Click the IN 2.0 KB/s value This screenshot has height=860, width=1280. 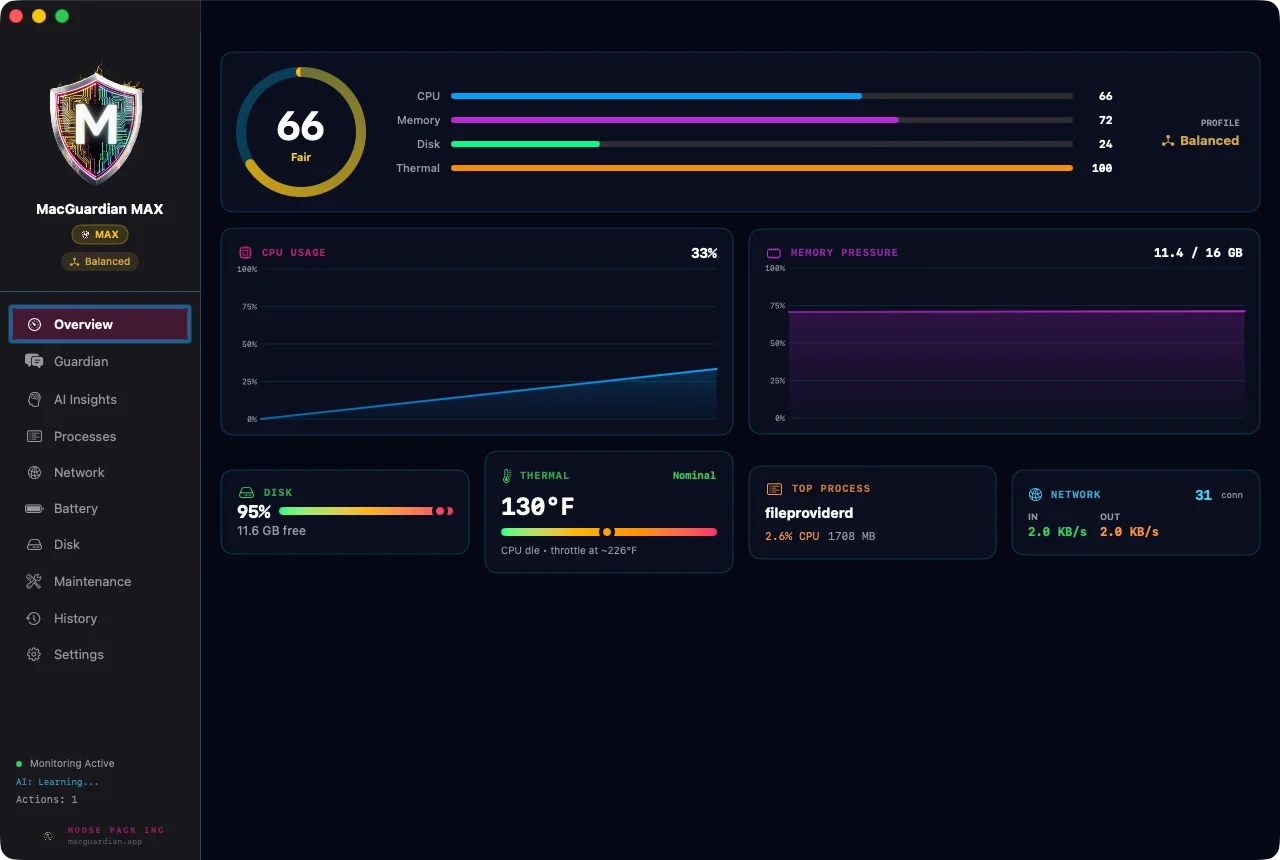[1057, 532]
